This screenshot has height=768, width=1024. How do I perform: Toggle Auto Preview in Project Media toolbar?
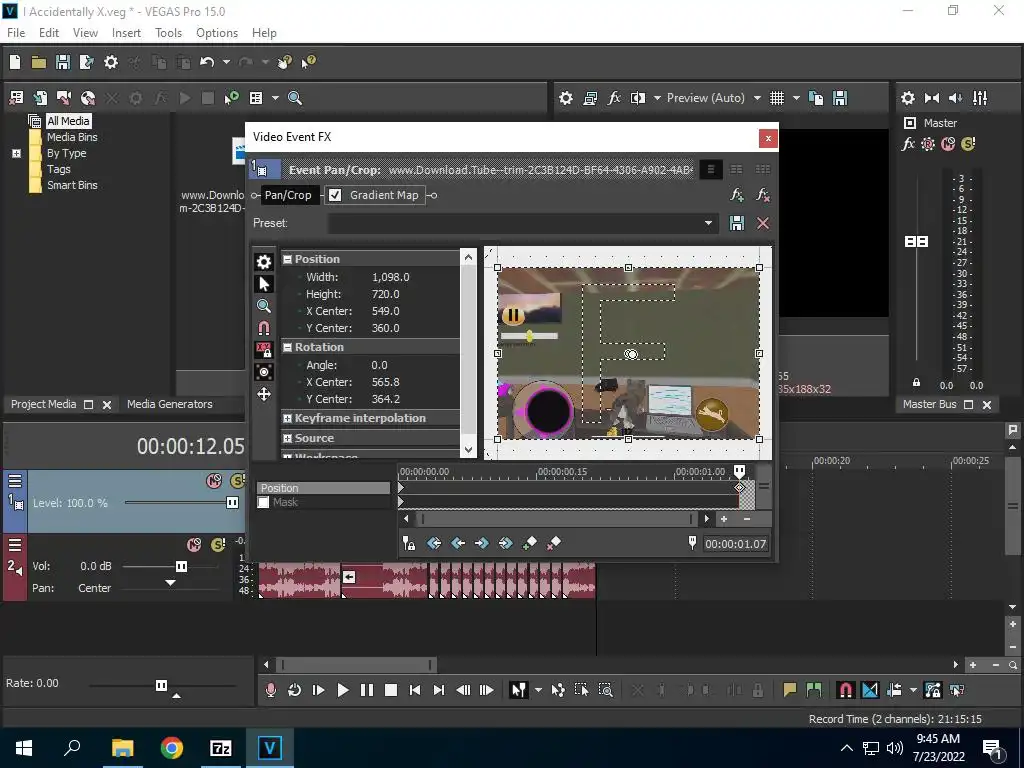click(231, 98)
